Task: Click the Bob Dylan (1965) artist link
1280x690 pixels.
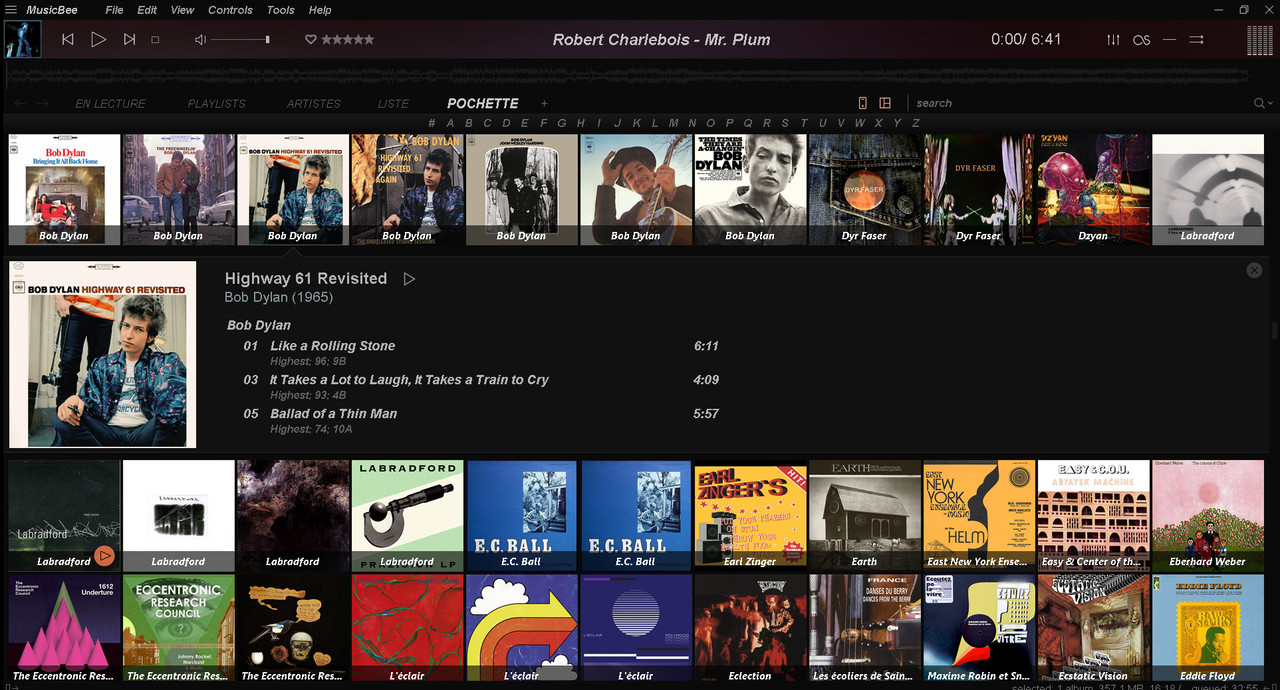Action: (278, 298)
